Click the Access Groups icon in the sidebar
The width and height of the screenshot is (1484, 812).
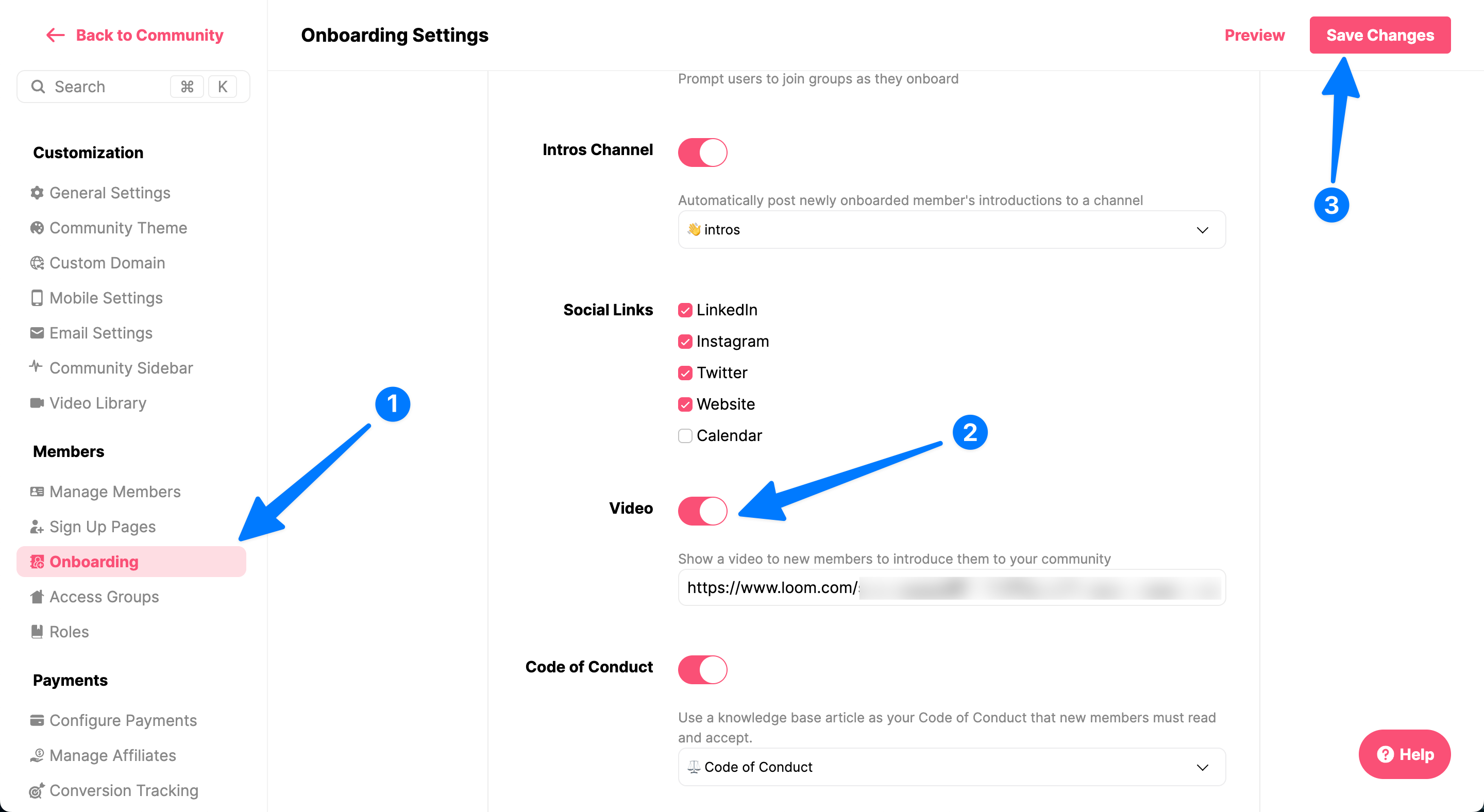[37, 597]
